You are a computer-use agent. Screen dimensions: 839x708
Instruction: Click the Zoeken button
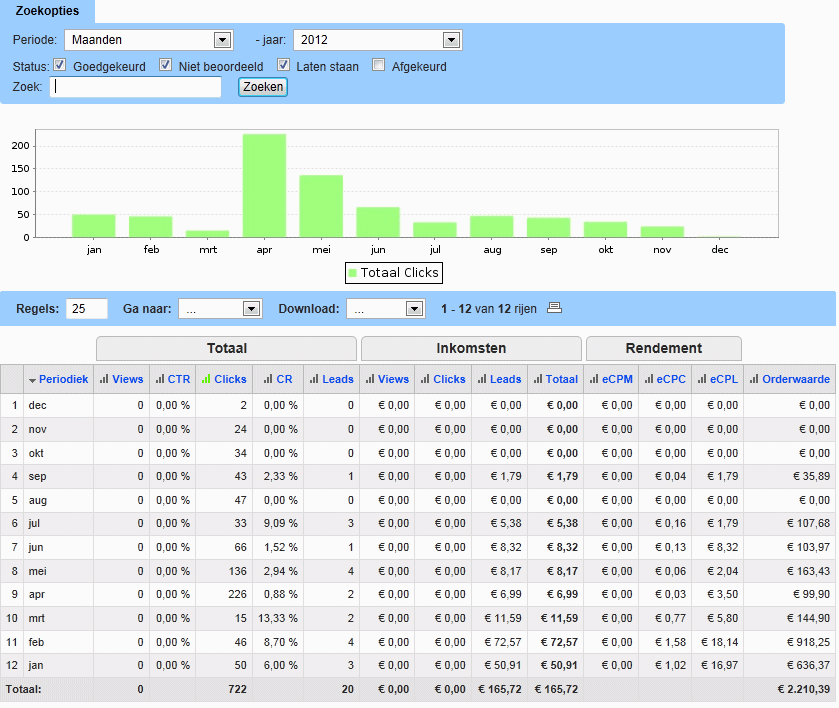(263, 87)
